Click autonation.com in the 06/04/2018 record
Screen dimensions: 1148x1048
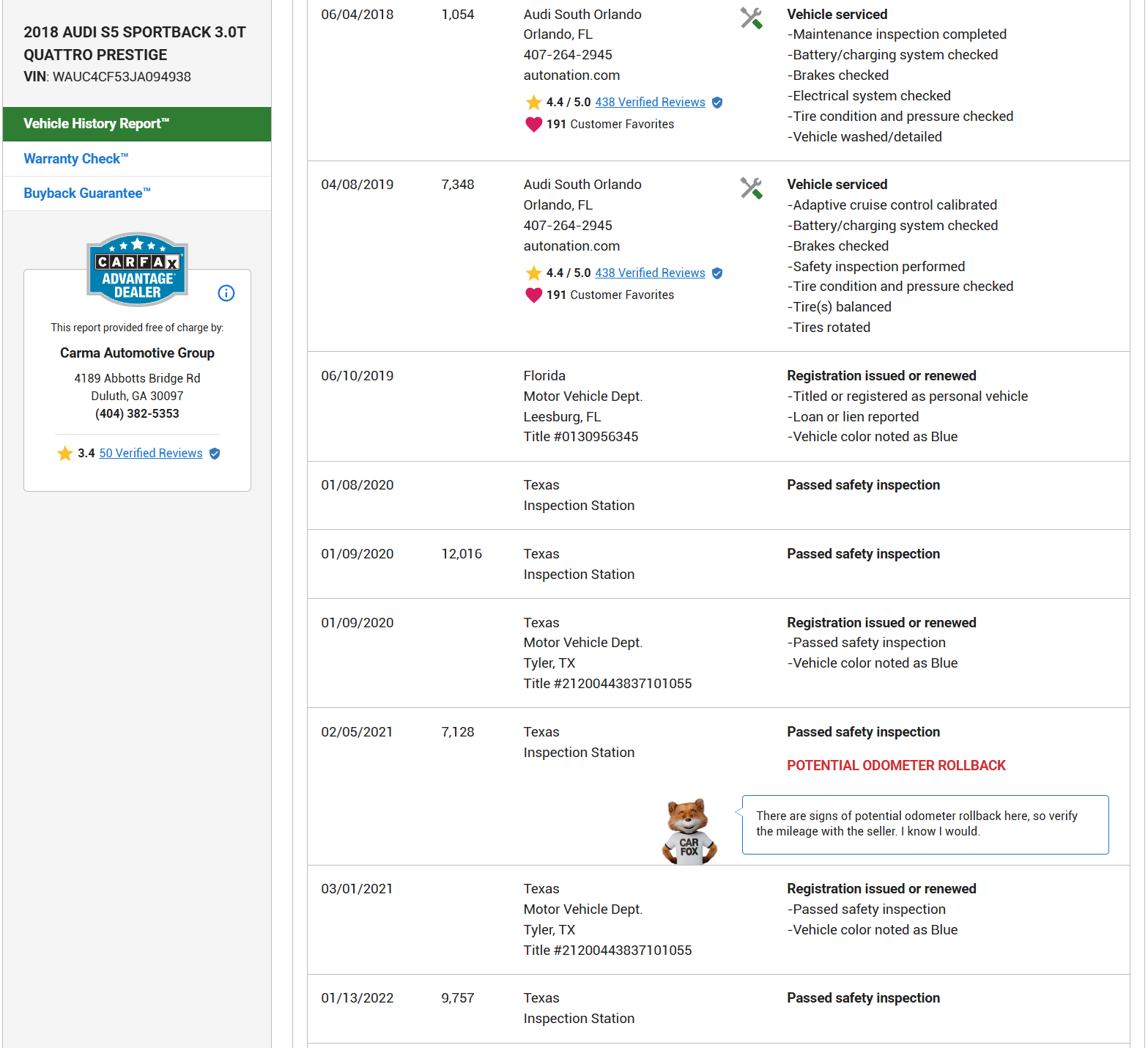pos(571,75)
